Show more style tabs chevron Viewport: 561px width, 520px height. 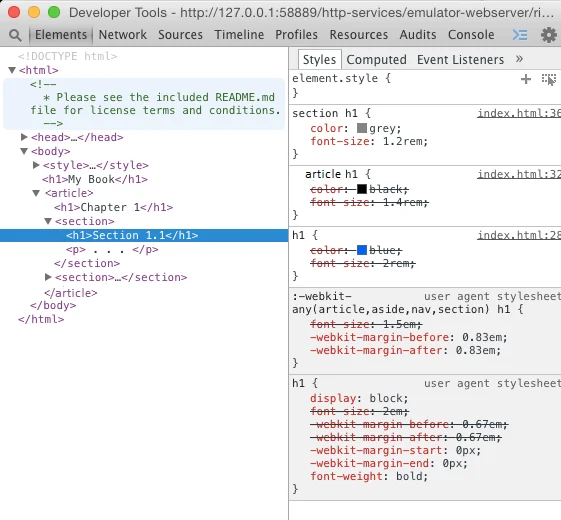[519, 59]
